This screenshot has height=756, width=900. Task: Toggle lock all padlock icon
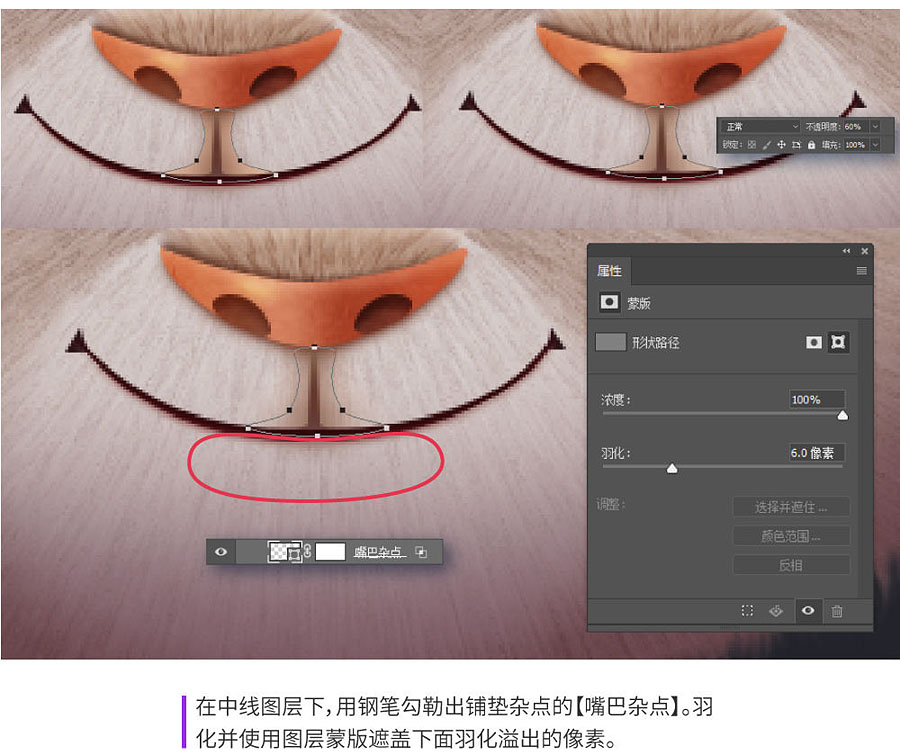click(x=811, y=145)
